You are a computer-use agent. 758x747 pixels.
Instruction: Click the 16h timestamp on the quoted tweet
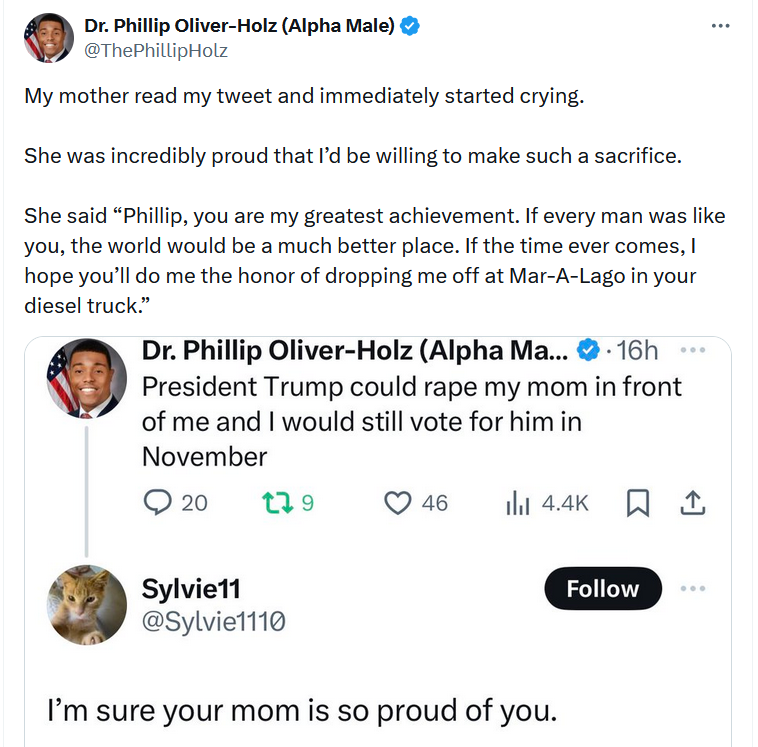click(637, 351)
